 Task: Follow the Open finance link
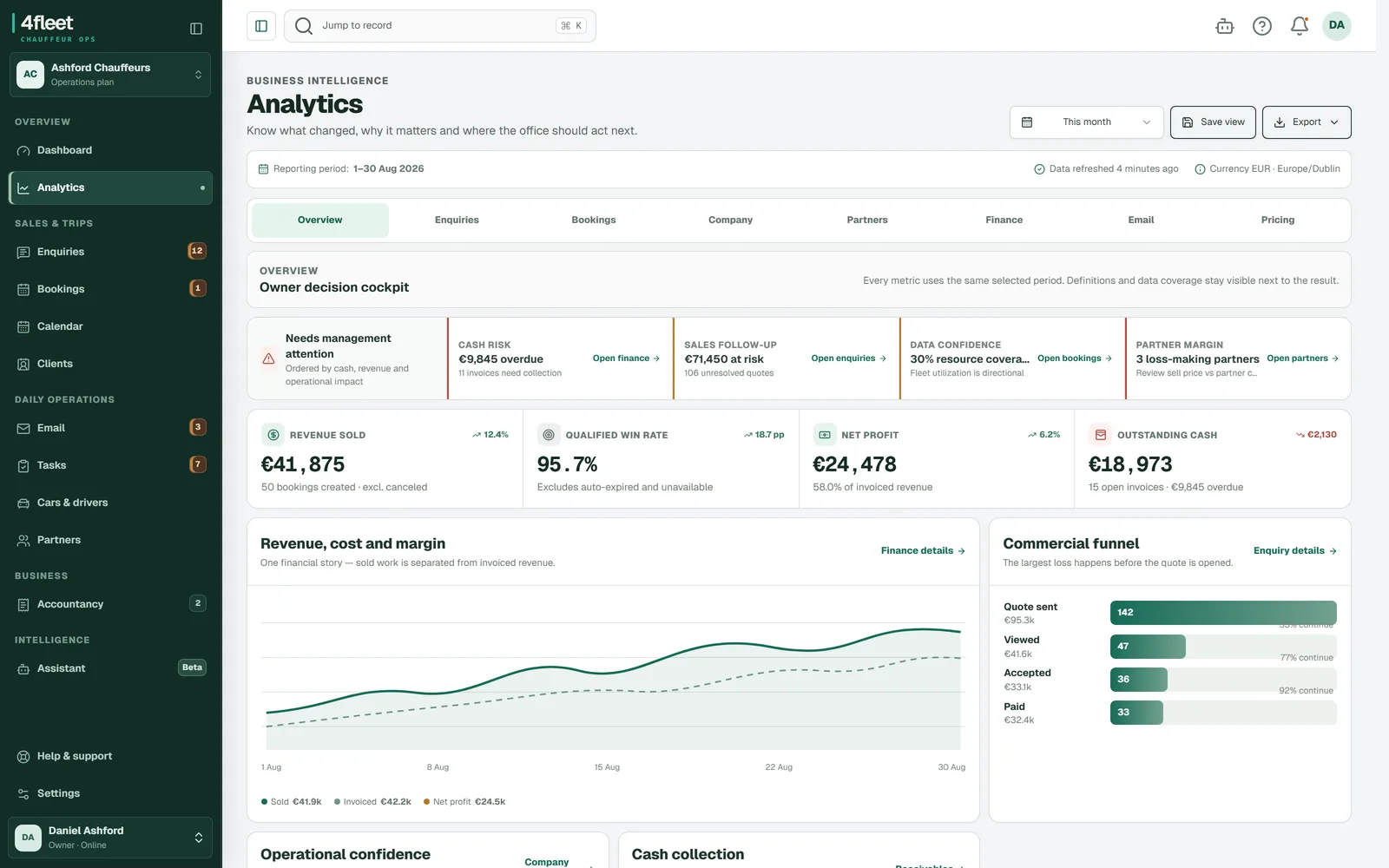pos(626,358)
